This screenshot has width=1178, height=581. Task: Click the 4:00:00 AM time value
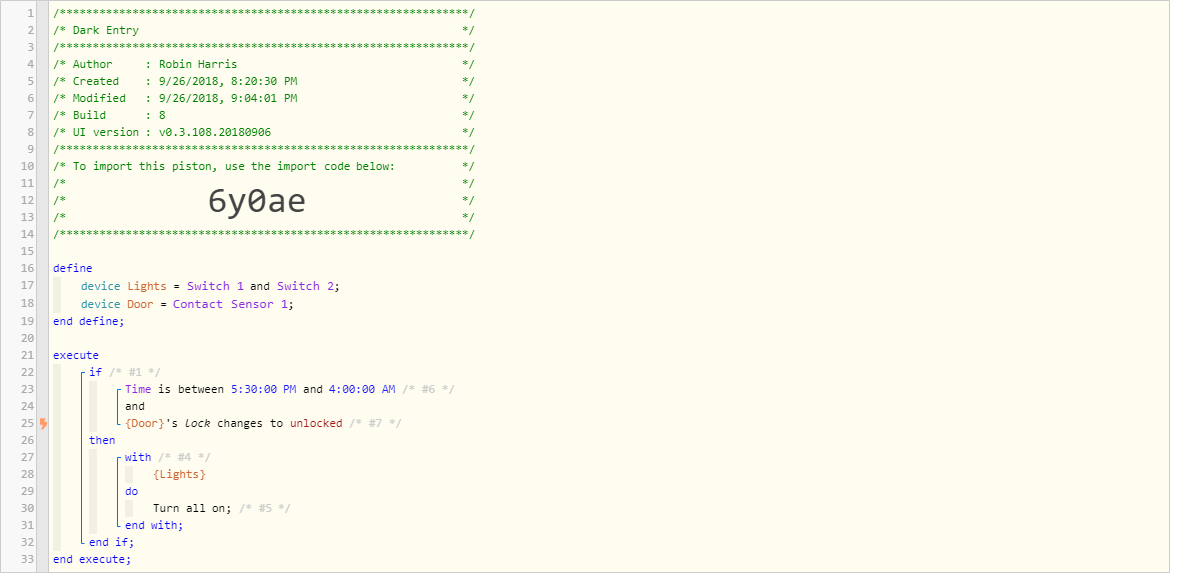(x=362, y=389)
